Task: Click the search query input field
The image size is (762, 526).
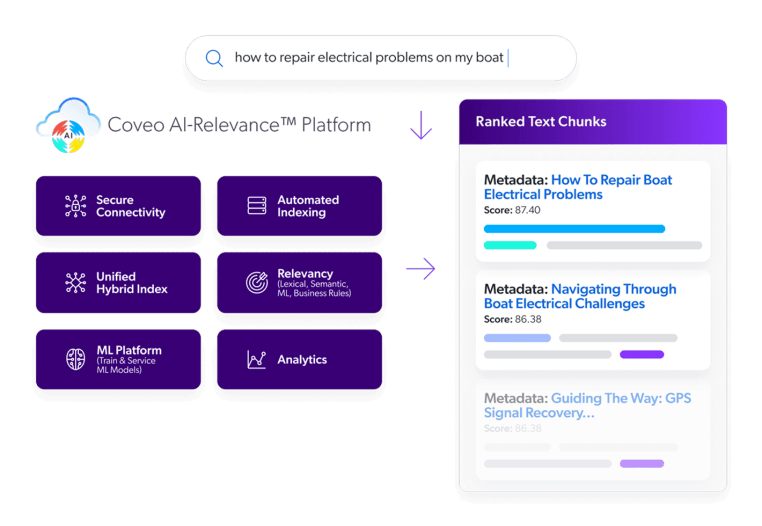Action: 369,58
